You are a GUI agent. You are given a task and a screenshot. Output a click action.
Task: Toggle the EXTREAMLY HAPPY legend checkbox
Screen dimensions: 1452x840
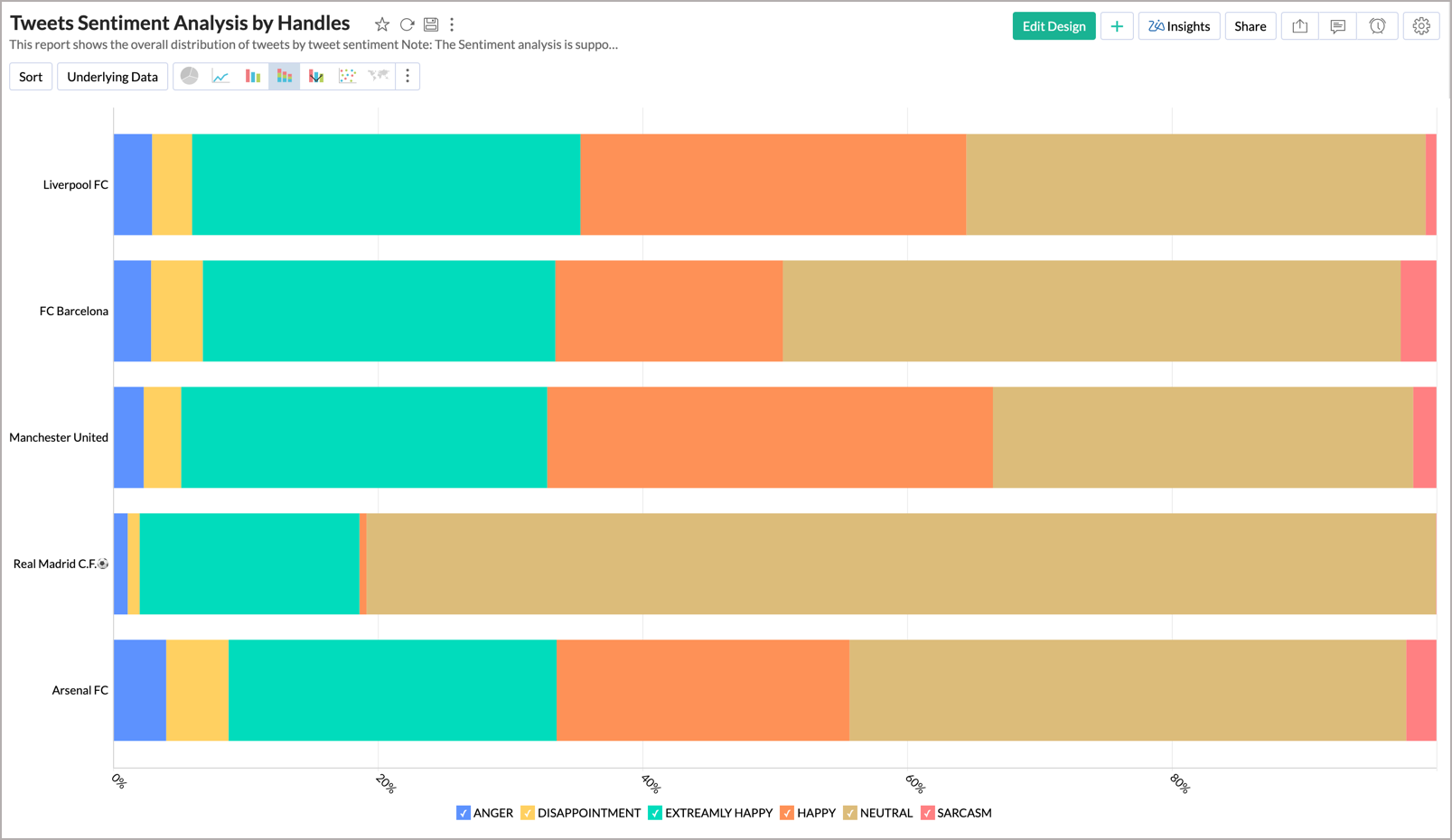tap(655, 813)
